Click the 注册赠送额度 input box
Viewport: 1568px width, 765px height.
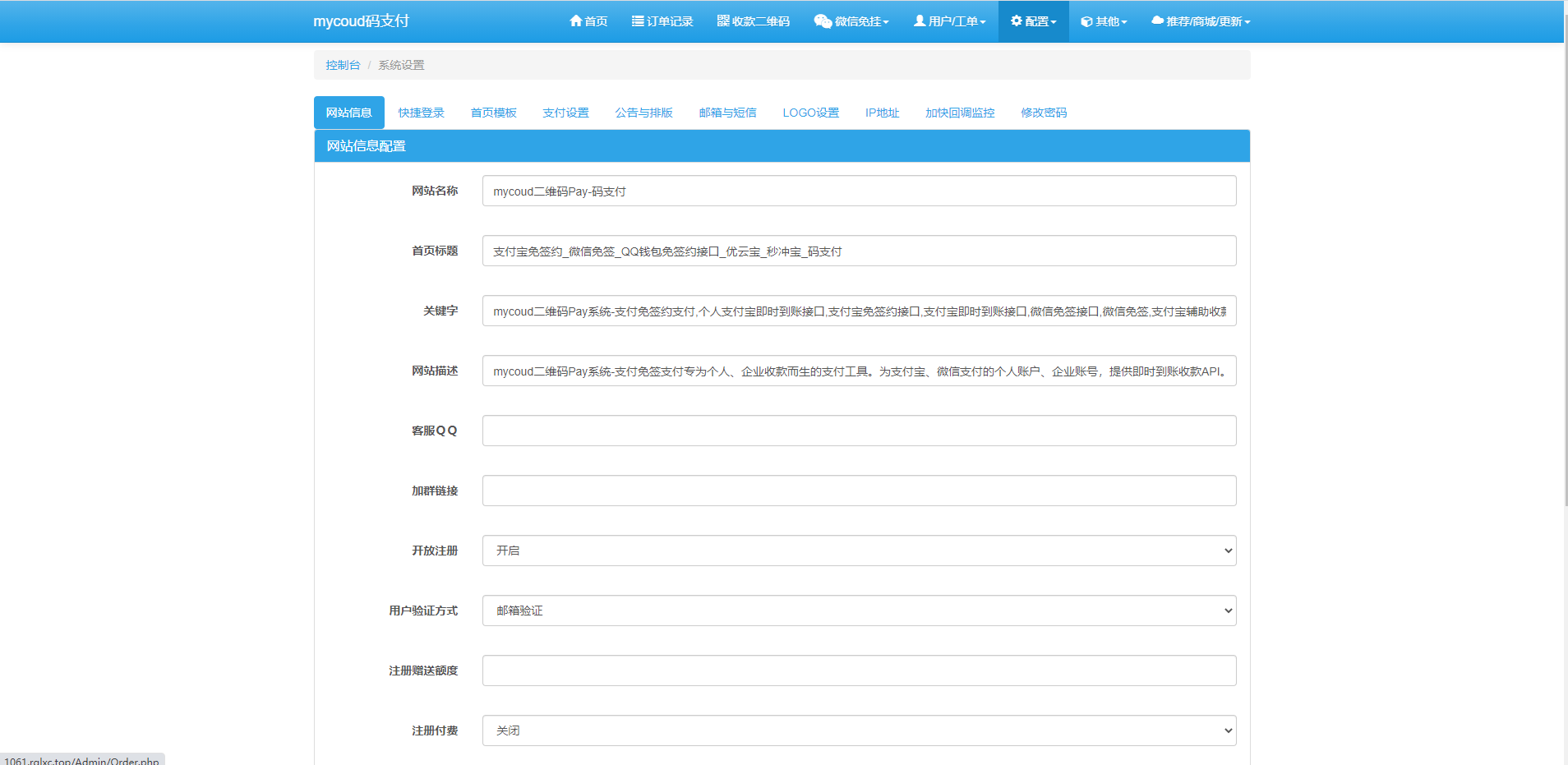coord(859,671)
